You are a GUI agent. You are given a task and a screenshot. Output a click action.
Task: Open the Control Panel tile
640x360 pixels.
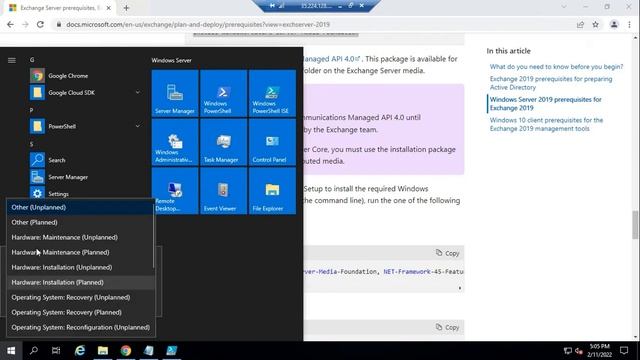[x=272, y=142]
